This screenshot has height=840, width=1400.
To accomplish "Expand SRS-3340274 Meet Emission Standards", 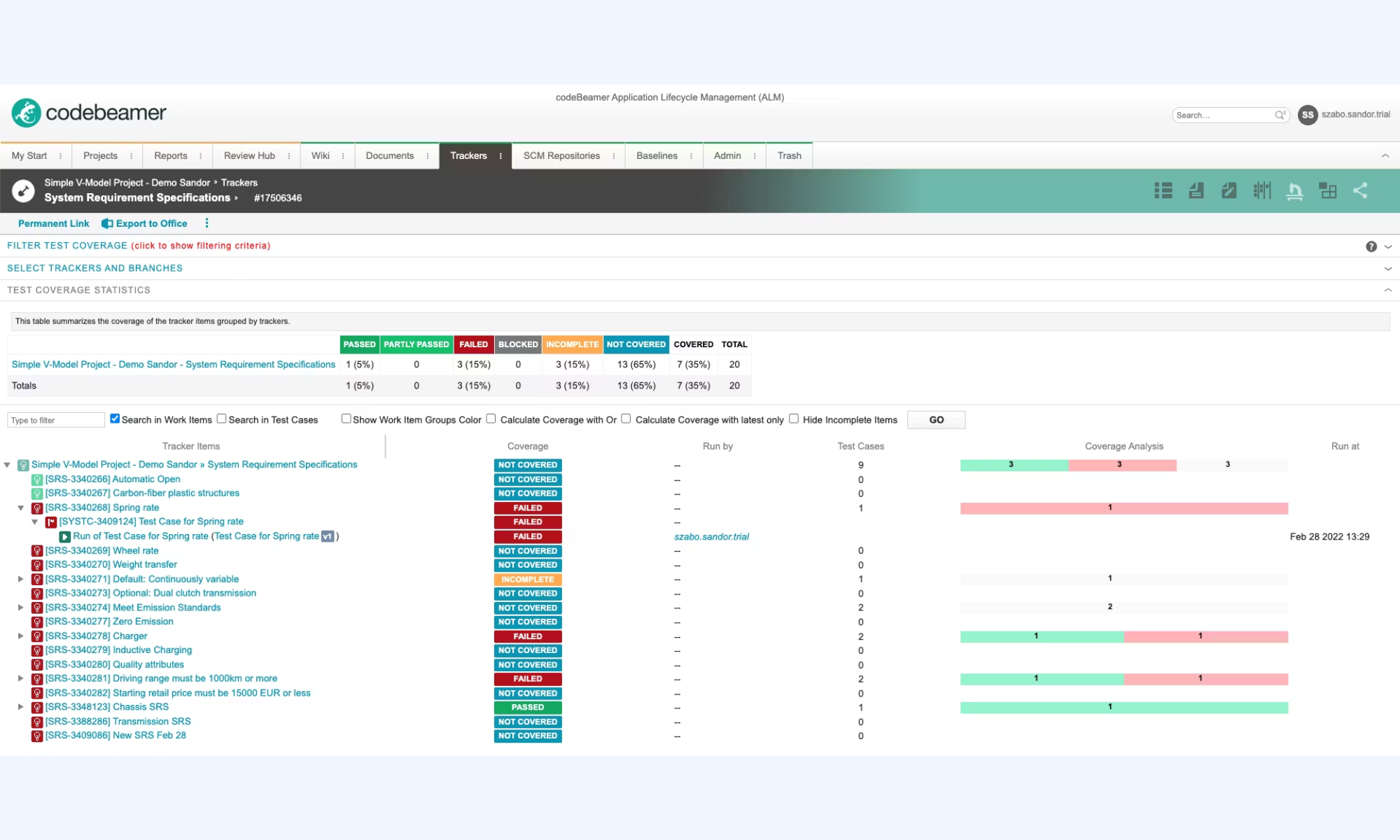I will click(21, 608).
